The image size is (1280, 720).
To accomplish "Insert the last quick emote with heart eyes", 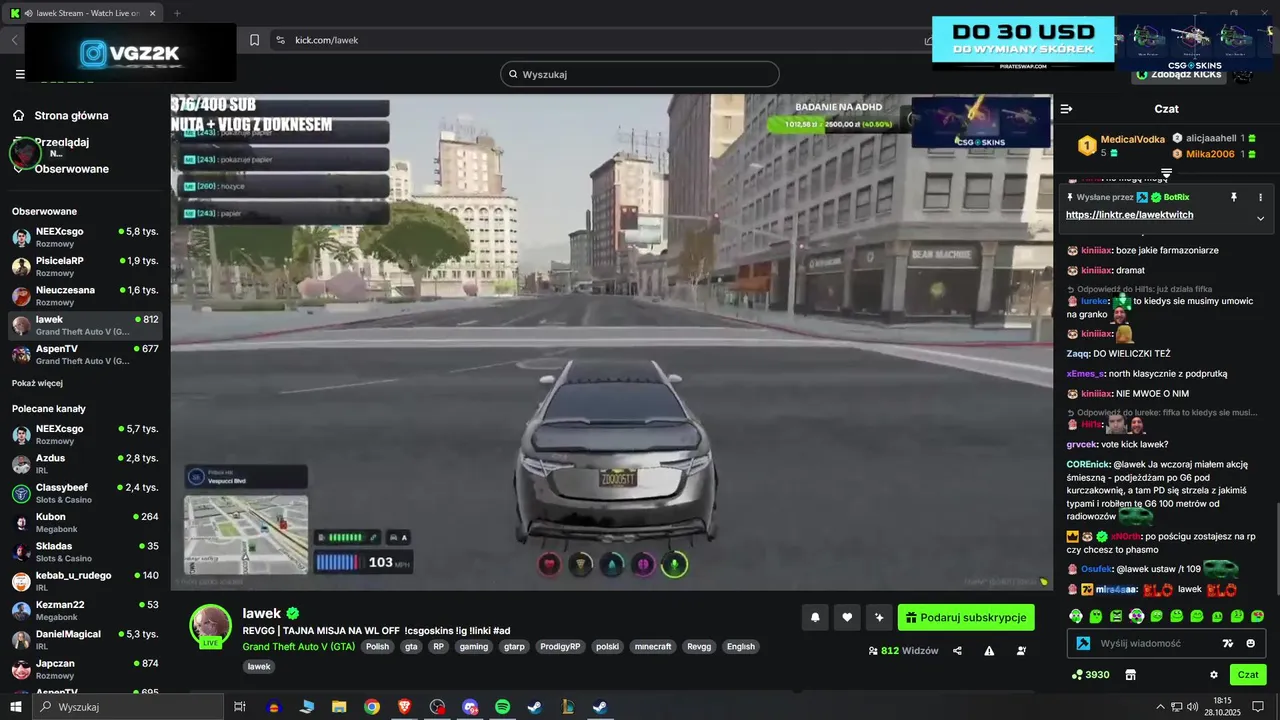I will click(x=1257, y=615).
